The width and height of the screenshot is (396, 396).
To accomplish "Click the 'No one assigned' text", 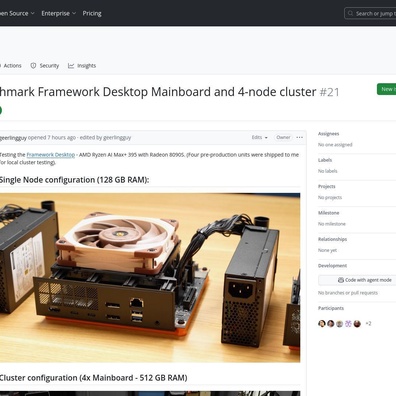I will 335,145.
